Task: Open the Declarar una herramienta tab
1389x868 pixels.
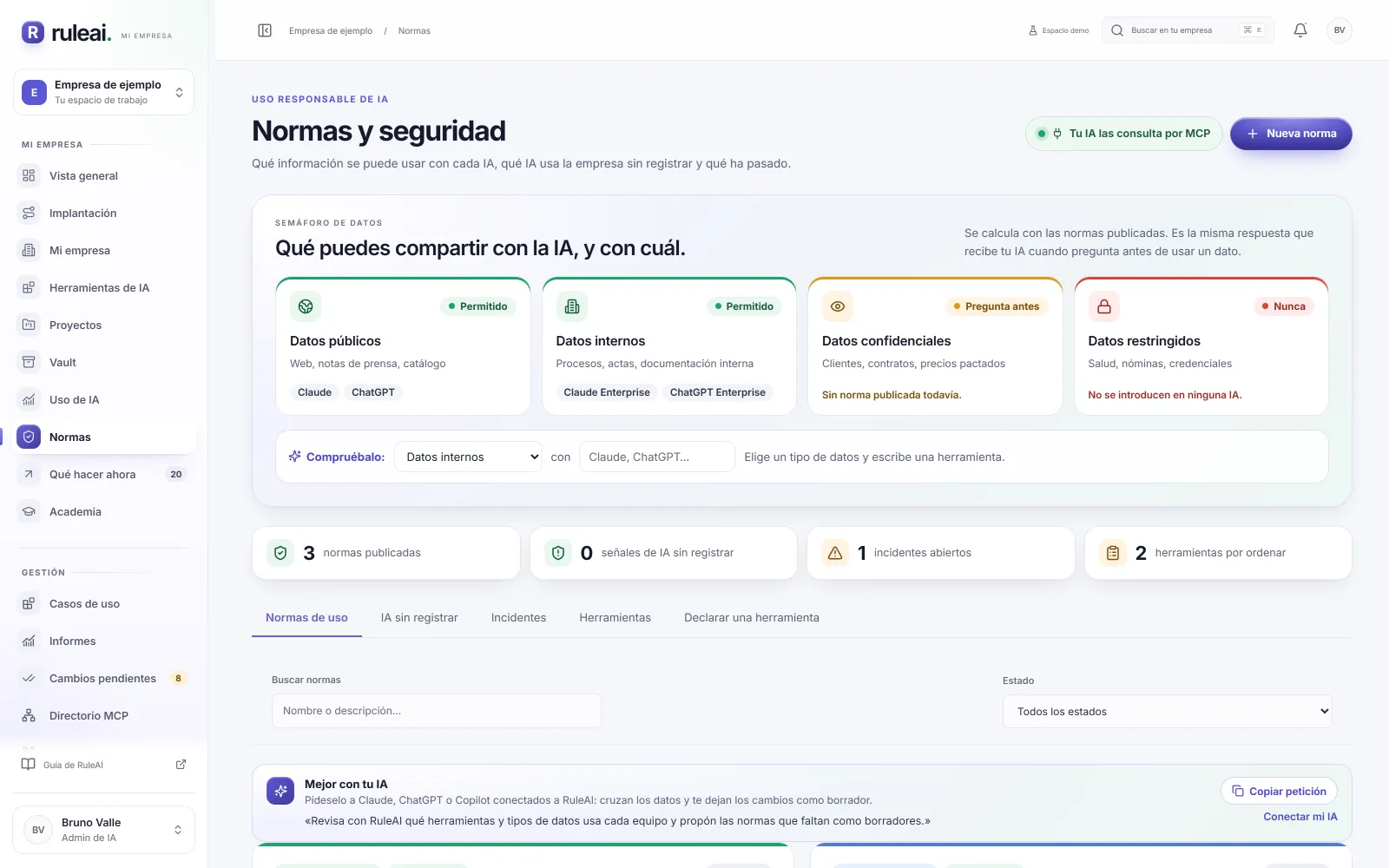Action: pos(752,618)
